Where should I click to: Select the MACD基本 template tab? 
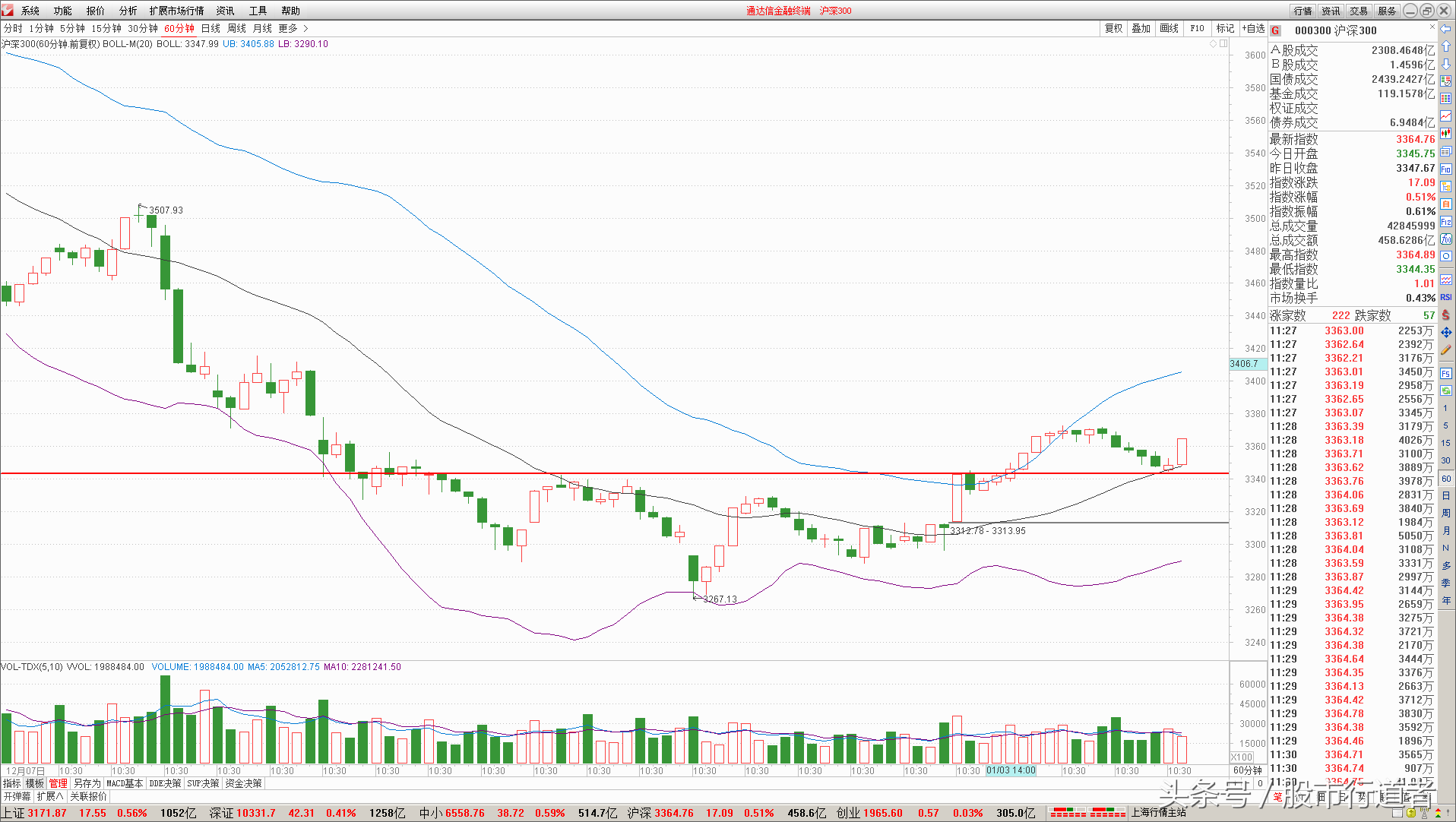tap(125, 783)
